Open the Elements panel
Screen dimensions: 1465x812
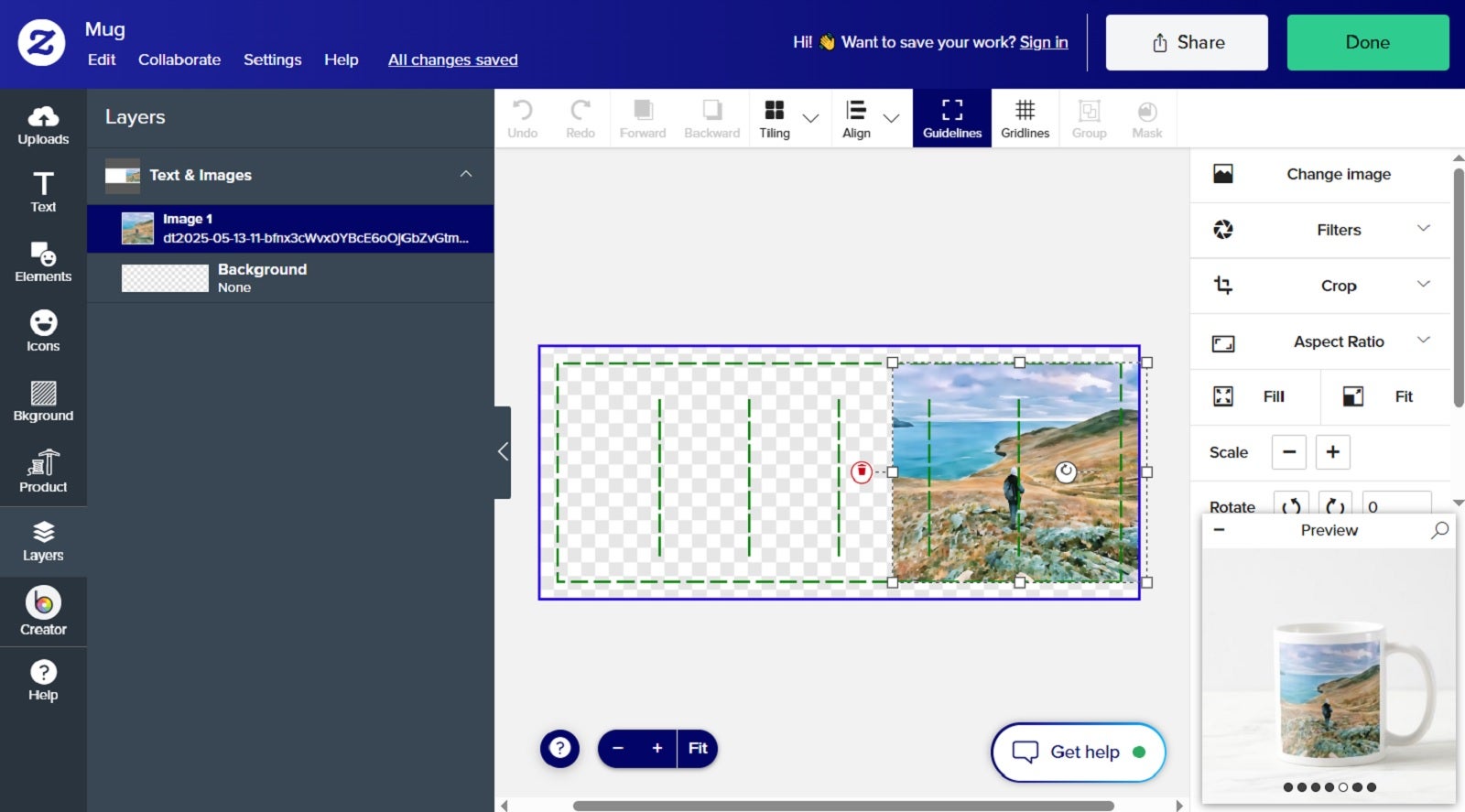[x=43, y=262]
